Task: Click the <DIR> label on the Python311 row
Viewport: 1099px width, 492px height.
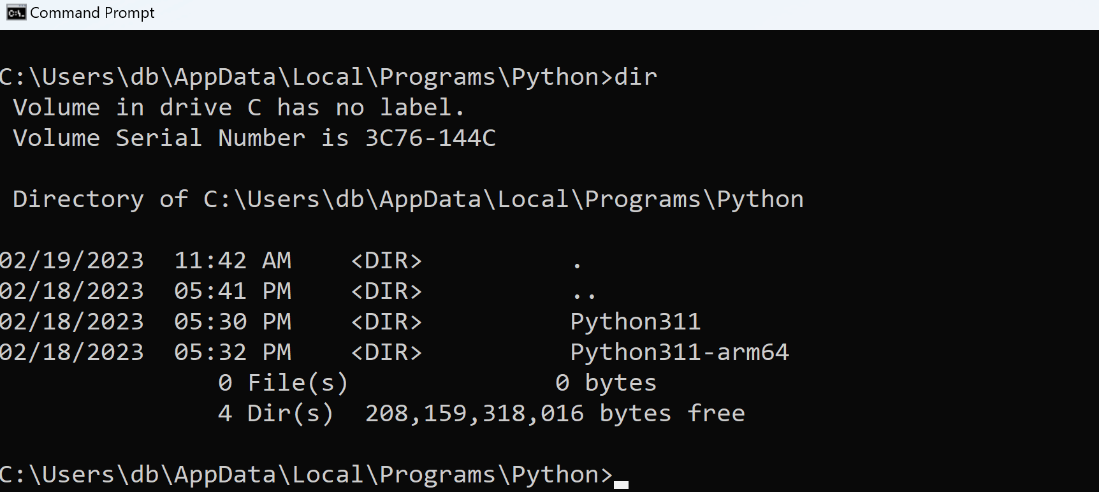Action: 387,322
